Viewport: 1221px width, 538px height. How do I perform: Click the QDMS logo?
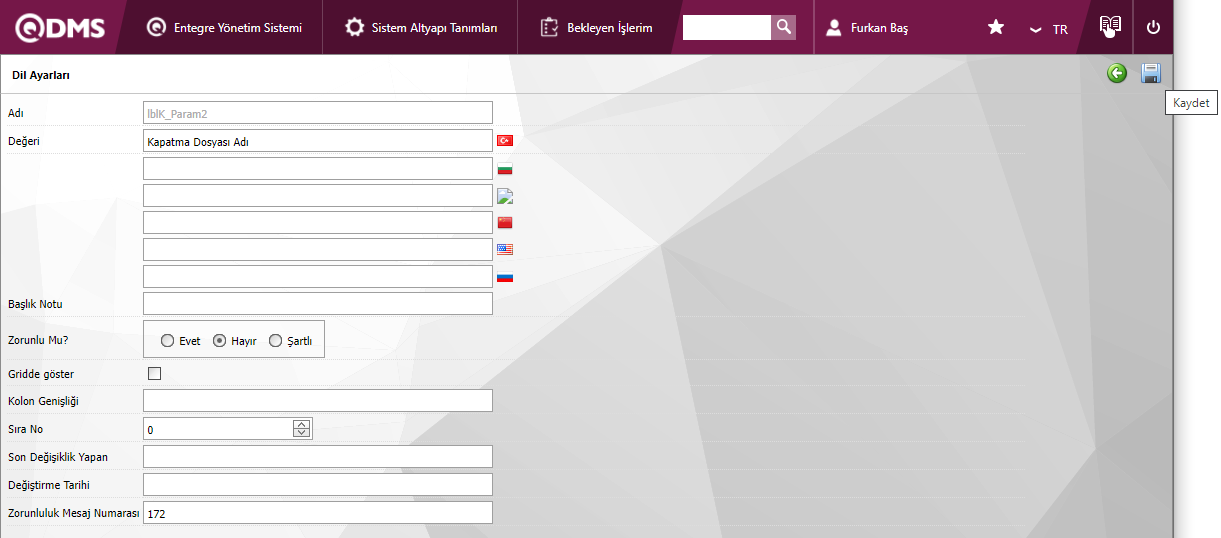click(x=60, y=27)
